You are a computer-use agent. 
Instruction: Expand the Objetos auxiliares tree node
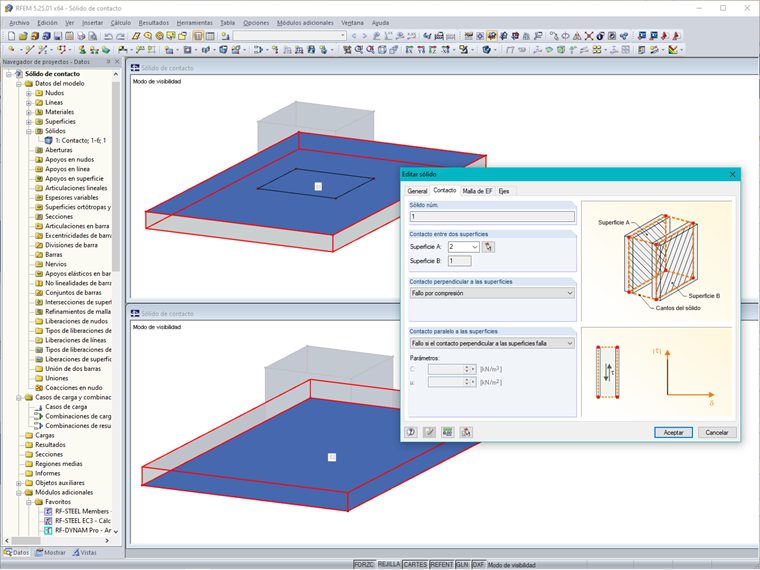[x=19, y=483]
